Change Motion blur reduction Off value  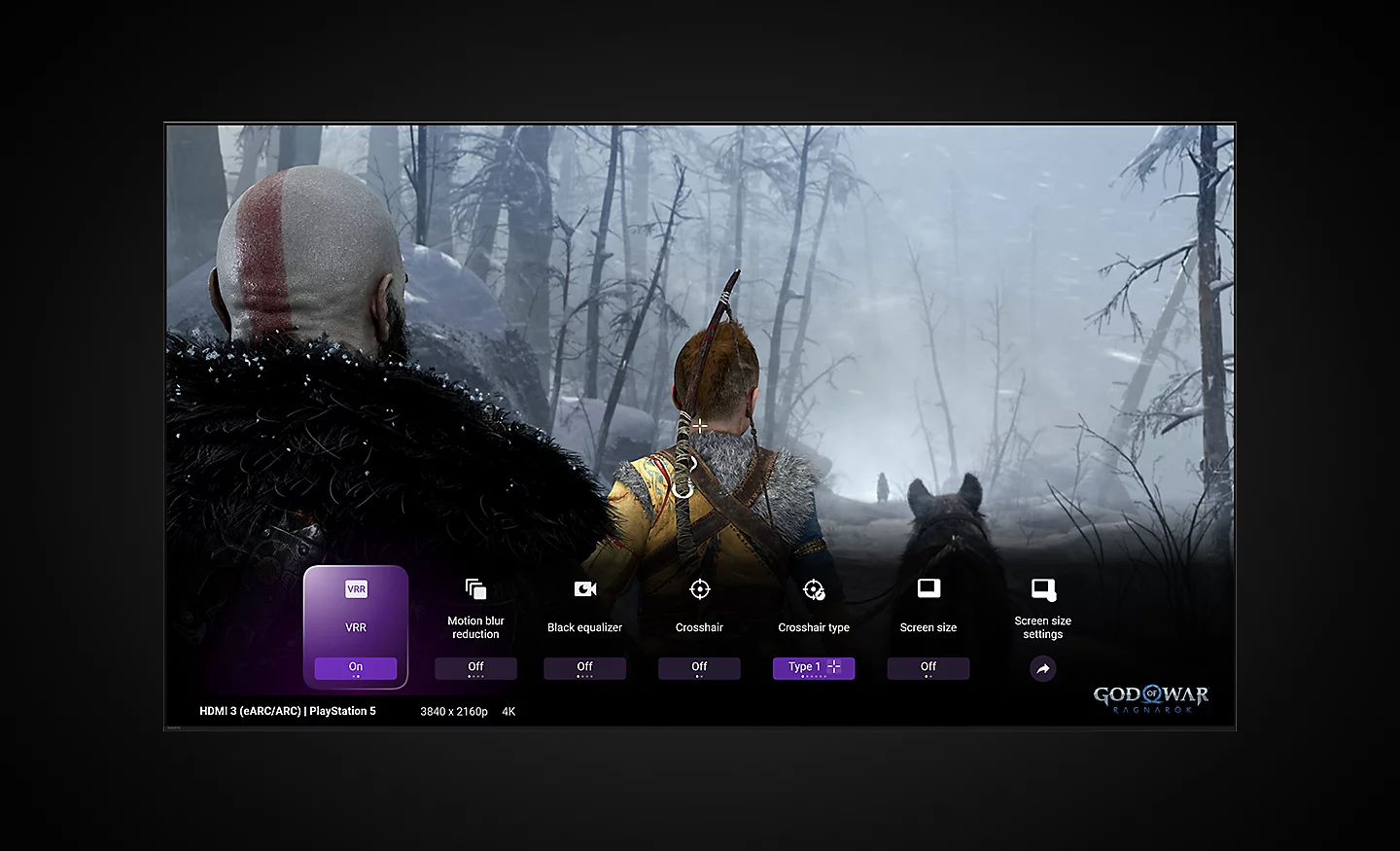coord(475,667)
